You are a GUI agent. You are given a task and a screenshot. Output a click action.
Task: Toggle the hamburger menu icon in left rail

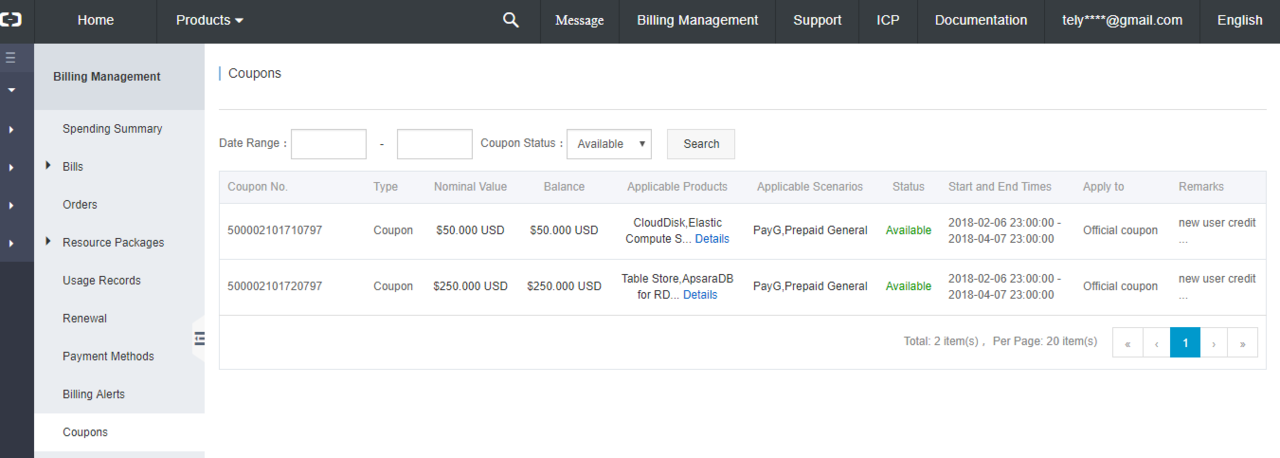pos(11,58)
